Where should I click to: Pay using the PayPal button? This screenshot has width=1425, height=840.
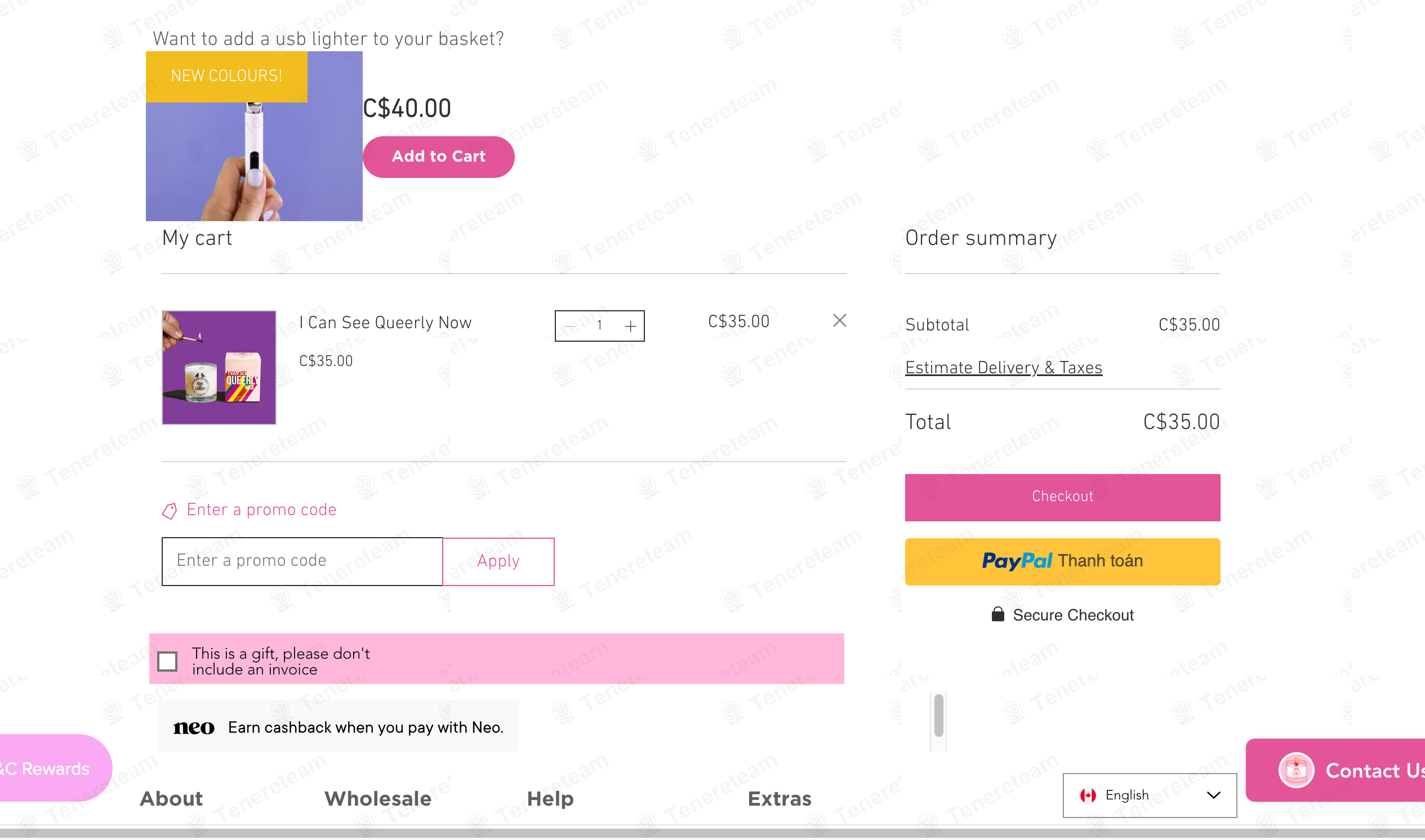[1062, 562]
